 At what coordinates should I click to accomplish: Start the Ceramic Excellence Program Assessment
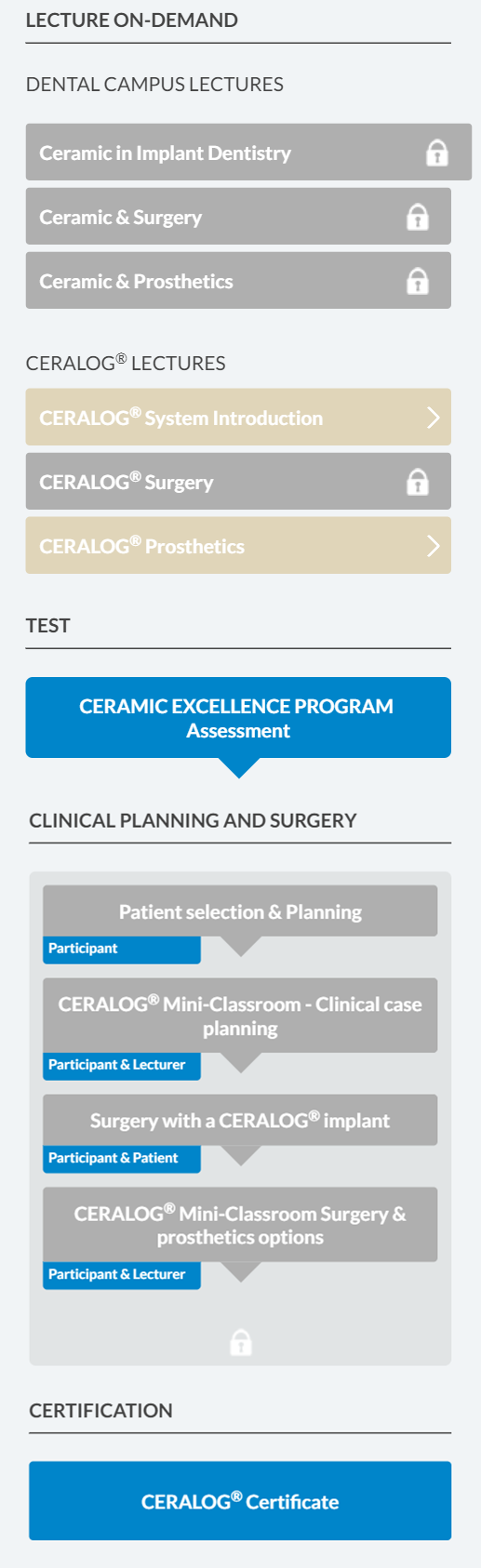pos(238,718)
